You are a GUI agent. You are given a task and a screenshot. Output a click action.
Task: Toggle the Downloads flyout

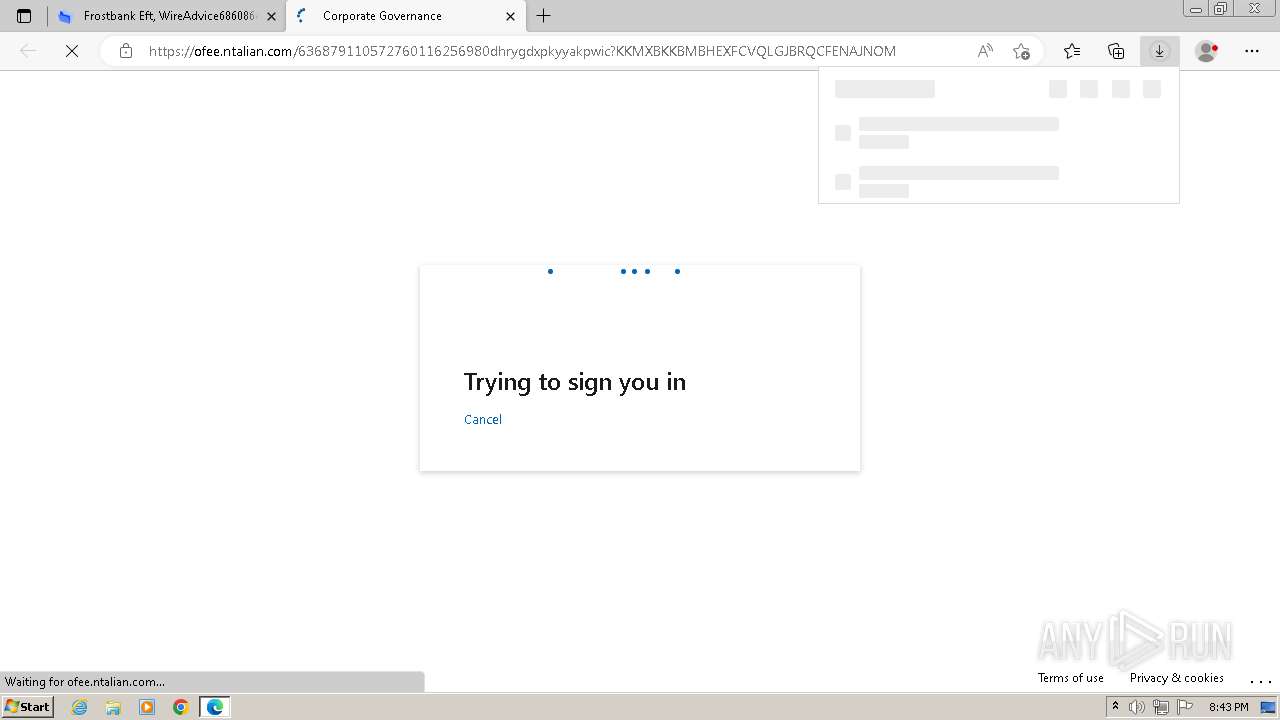click(1159, 51)
